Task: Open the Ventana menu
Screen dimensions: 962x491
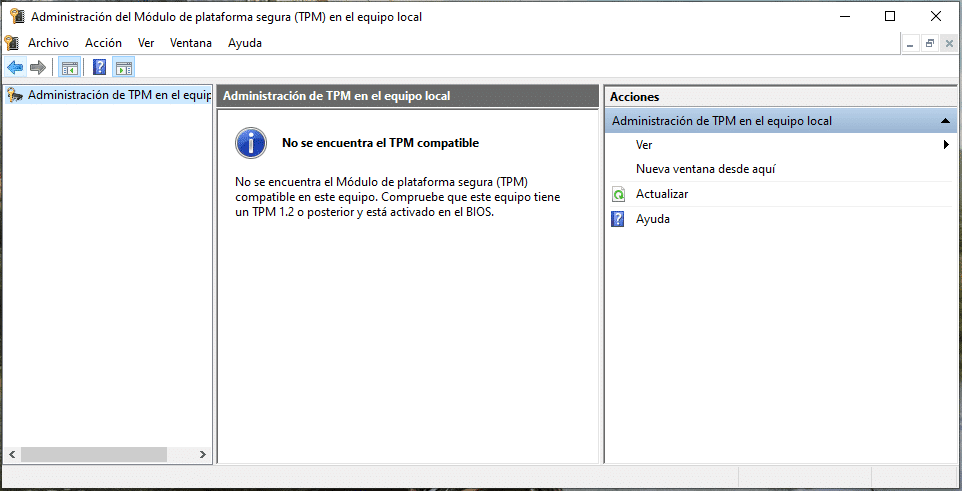Action: click(191, 43)
